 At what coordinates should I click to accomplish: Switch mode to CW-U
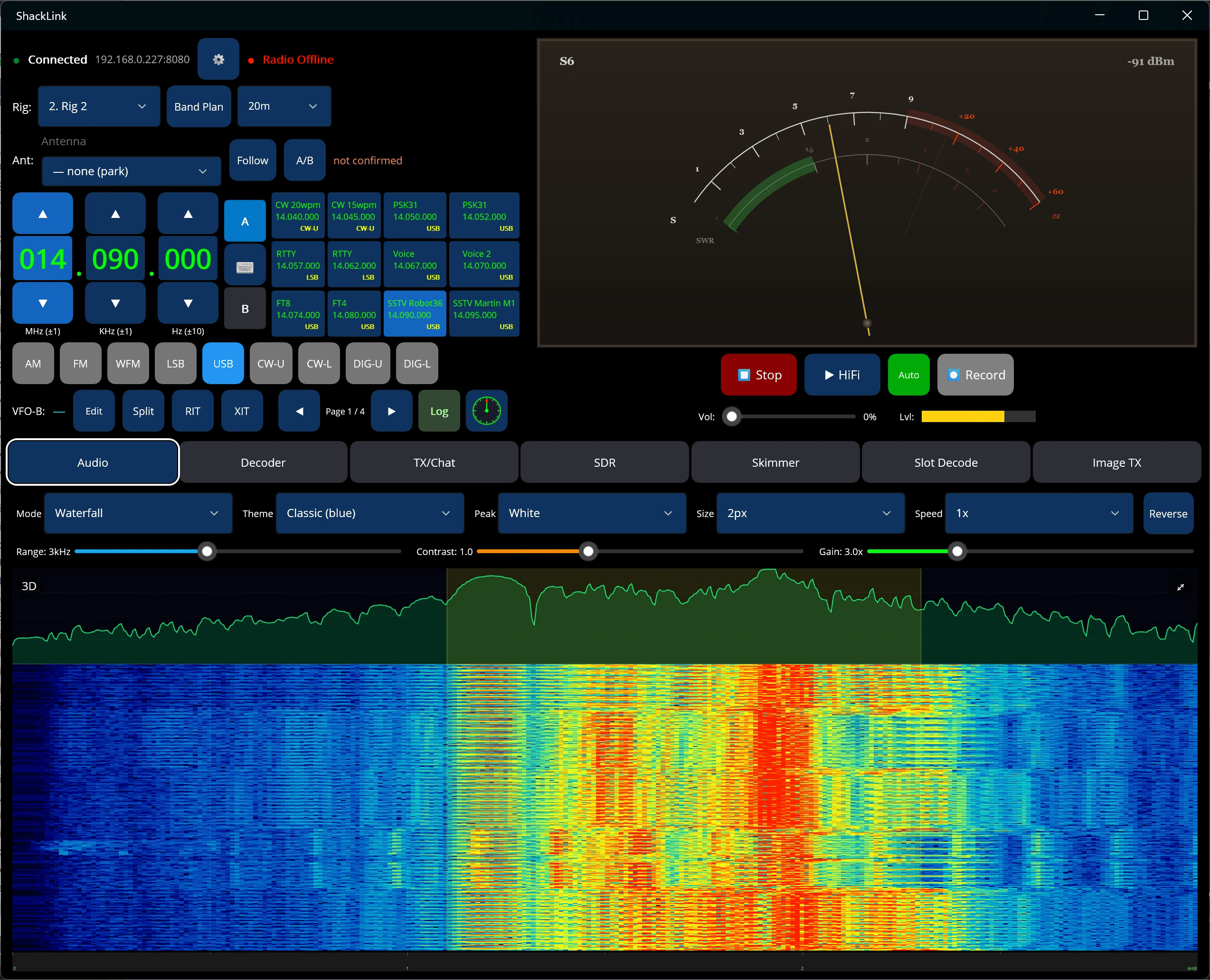coord(271,364)
